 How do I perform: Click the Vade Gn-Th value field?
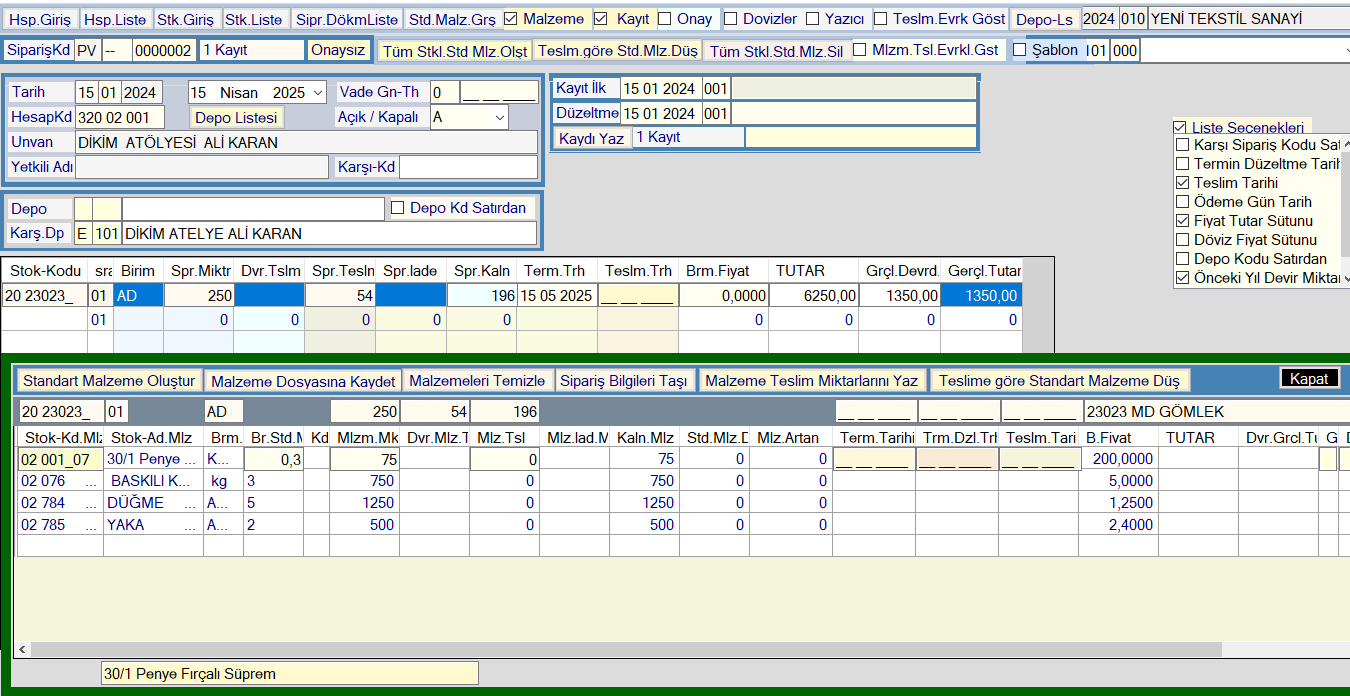coord(445,92)
